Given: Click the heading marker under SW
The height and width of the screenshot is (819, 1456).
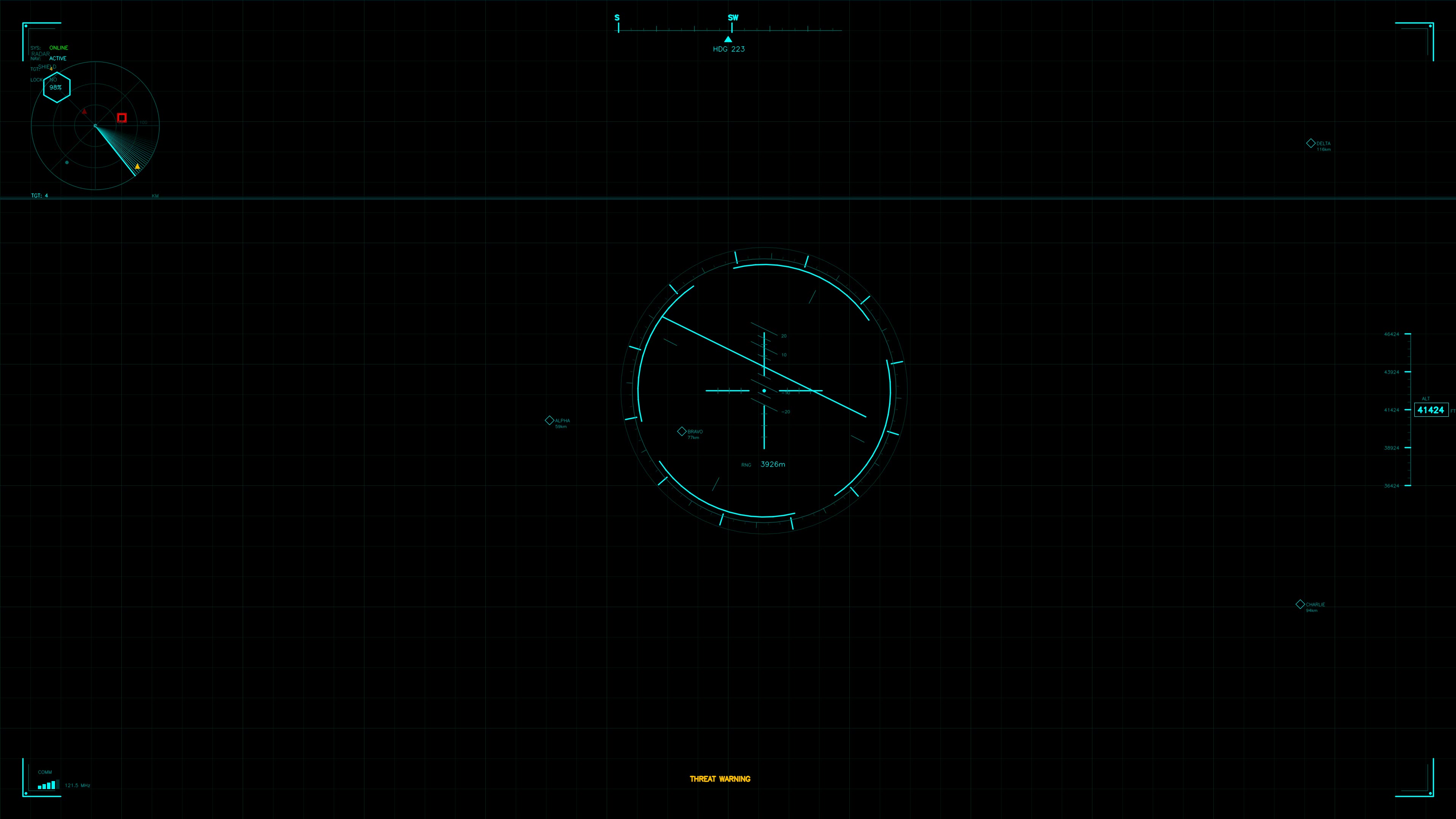Looking at the screenshot, I should point(728,39).
